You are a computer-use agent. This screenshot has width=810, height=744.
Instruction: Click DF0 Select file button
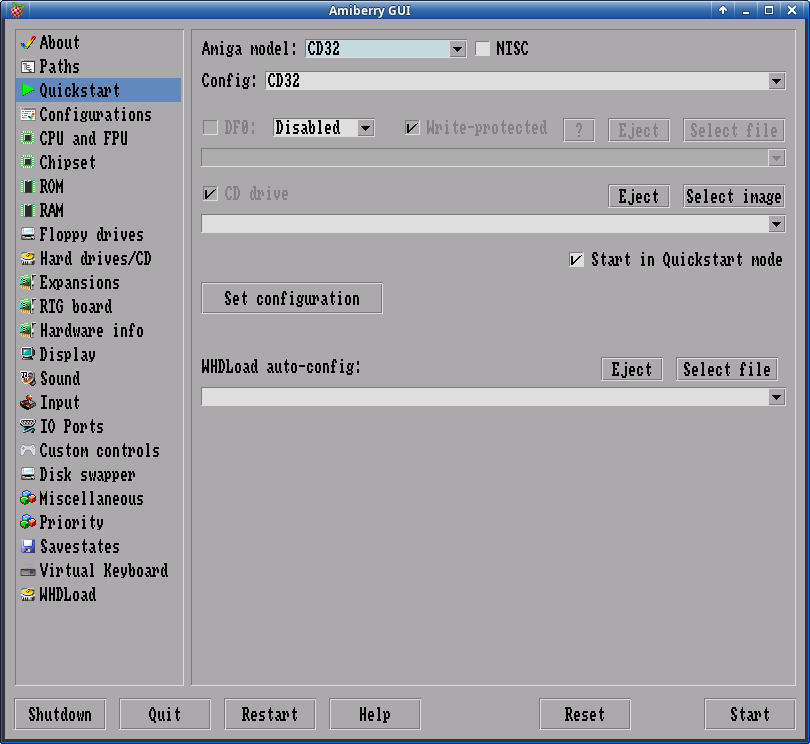pyautogui.click(x=734, y=130)
